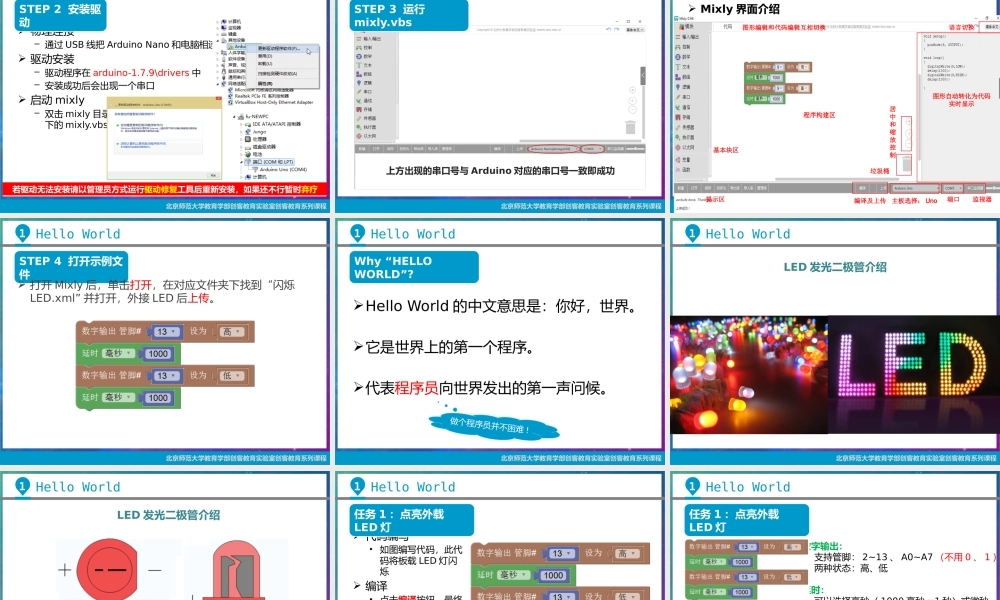Click the zoom-in icon on the Mixly canvas
Viewport: 1000px width, 600px height.
tap(908, 131)
